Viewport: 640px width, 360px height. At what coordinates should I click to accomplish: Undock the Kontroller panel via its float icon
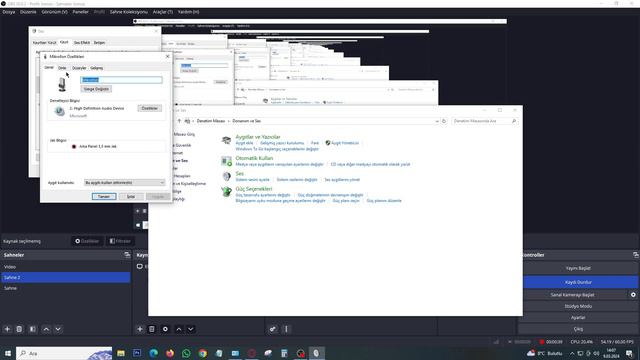(636, 255)
